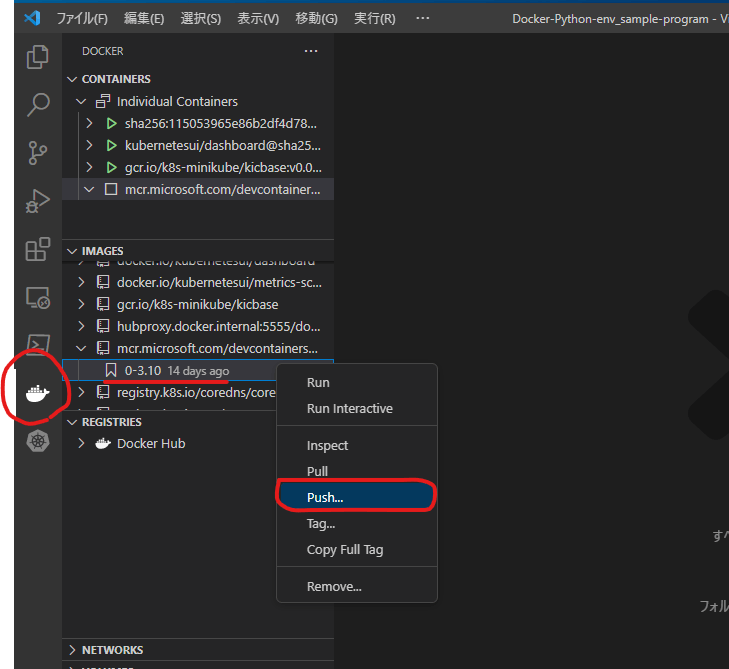Expand gcr.io/k8s-minikube/kicbase:v0.0 container
Image resolution: width=729 pixels, height=669 pixels.
coord(89,167)
